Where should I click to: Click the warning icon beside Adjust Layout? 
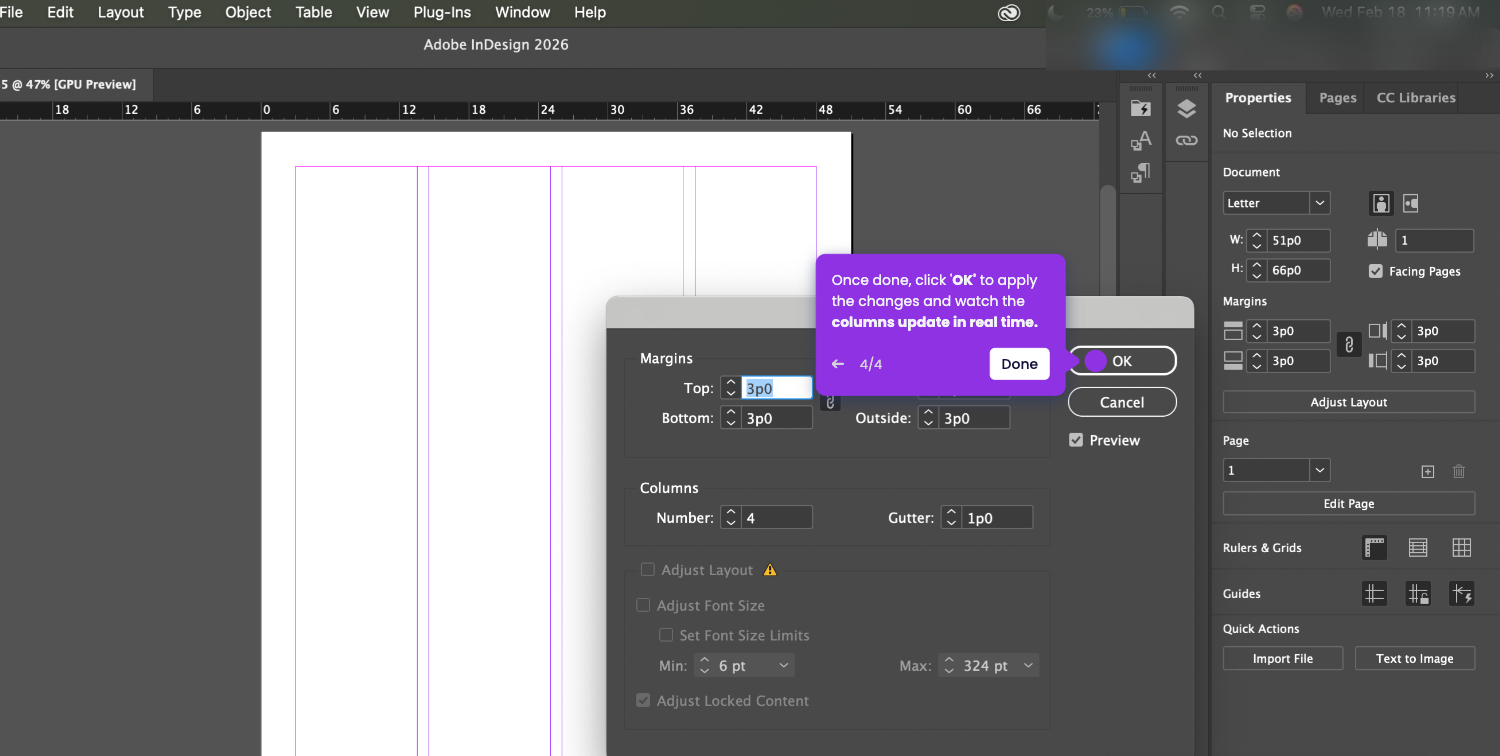770,570
